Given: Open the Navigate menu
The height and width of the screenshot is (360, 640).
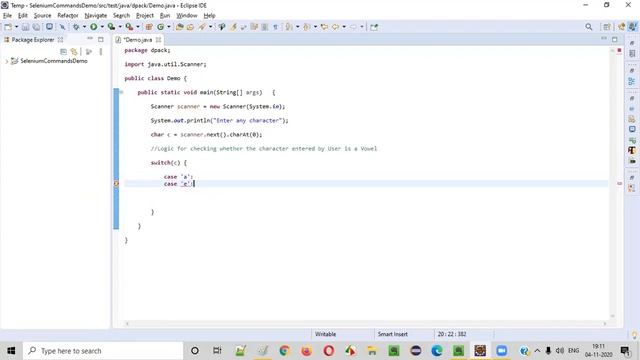Looking at the screenshot, I should [96, 16].
